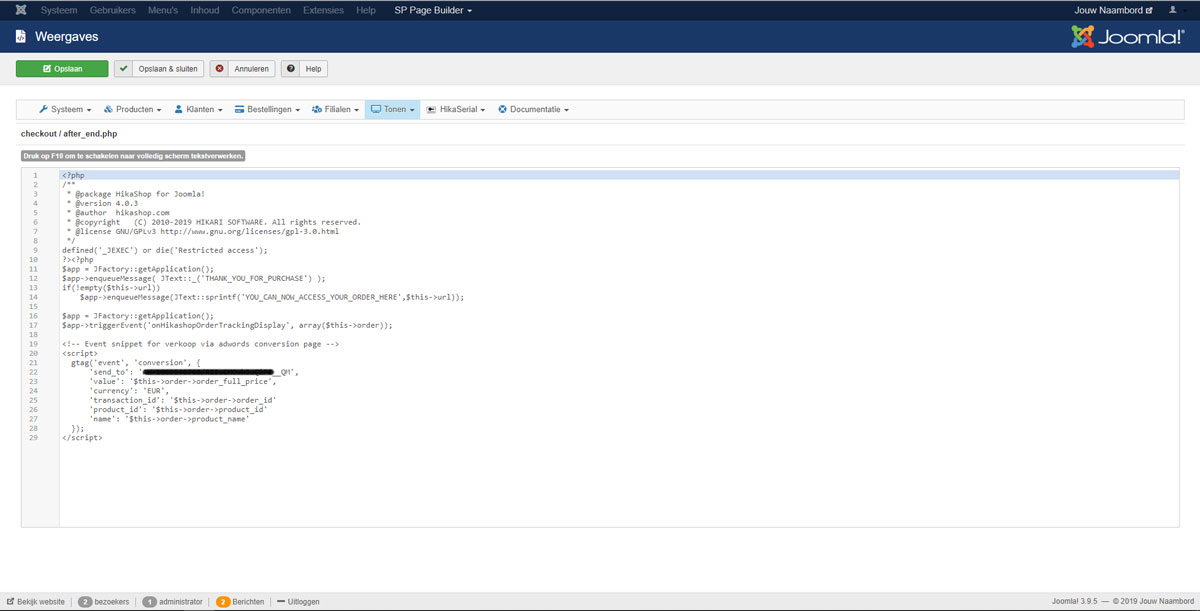Image resolution: width=1200 pixels, height=611 pixels.
Task: Log out via Uitloggen link
Action: [298, 602]
